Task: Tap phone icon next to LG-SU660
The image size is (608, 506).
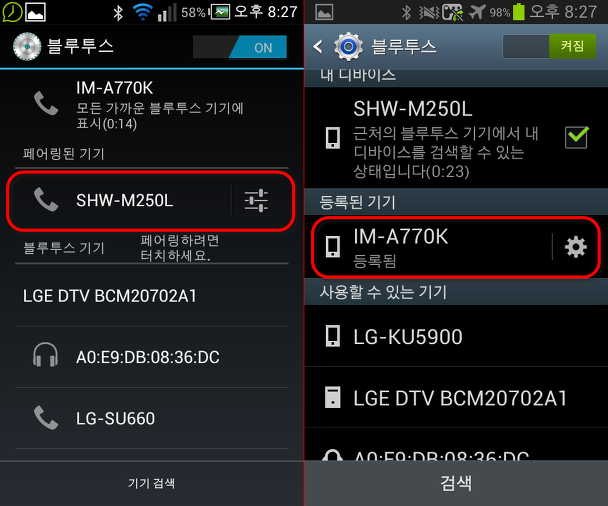Action: click(x=46, y=418)
